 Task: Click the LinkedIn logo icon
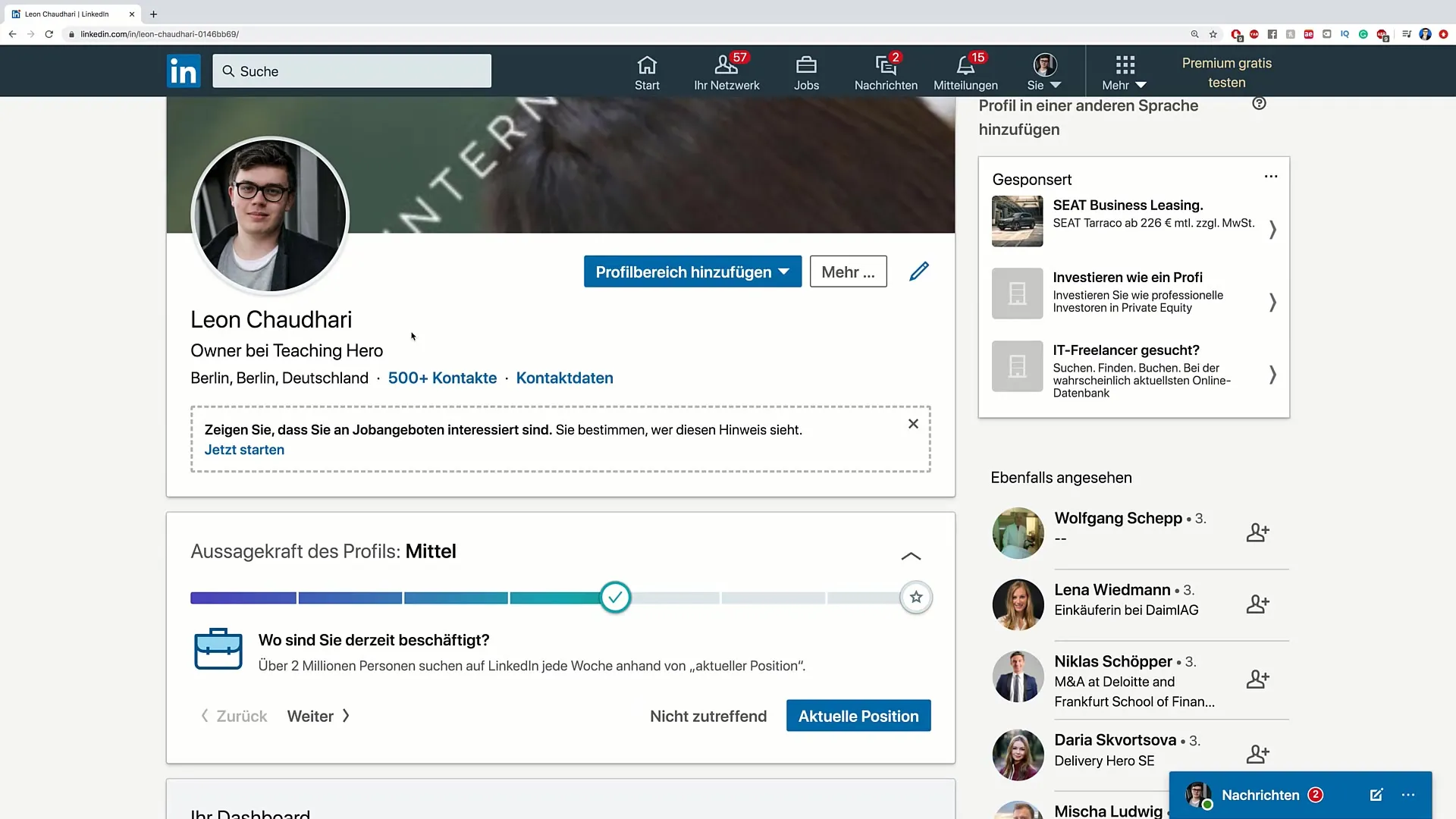coord(184,71)
